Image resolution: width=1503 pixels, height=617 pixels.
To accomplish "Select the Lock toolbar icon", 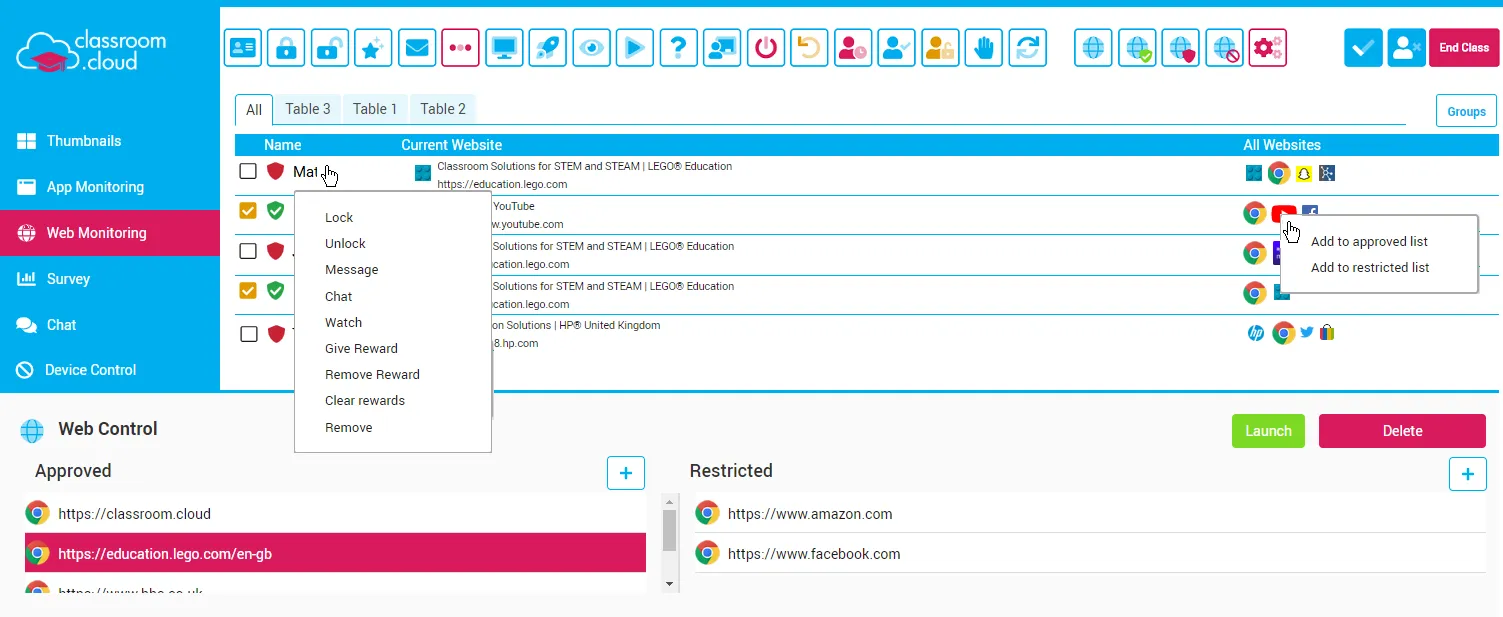I will tap(286, 47).
